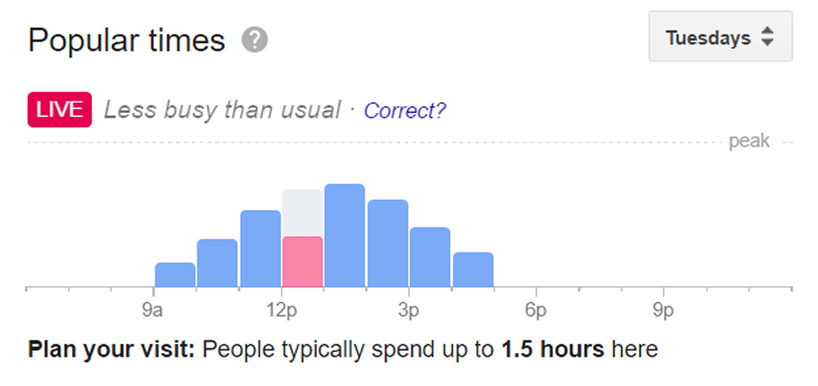
Task: Click the gray usual 12p bar area
Action: [303, 213]
